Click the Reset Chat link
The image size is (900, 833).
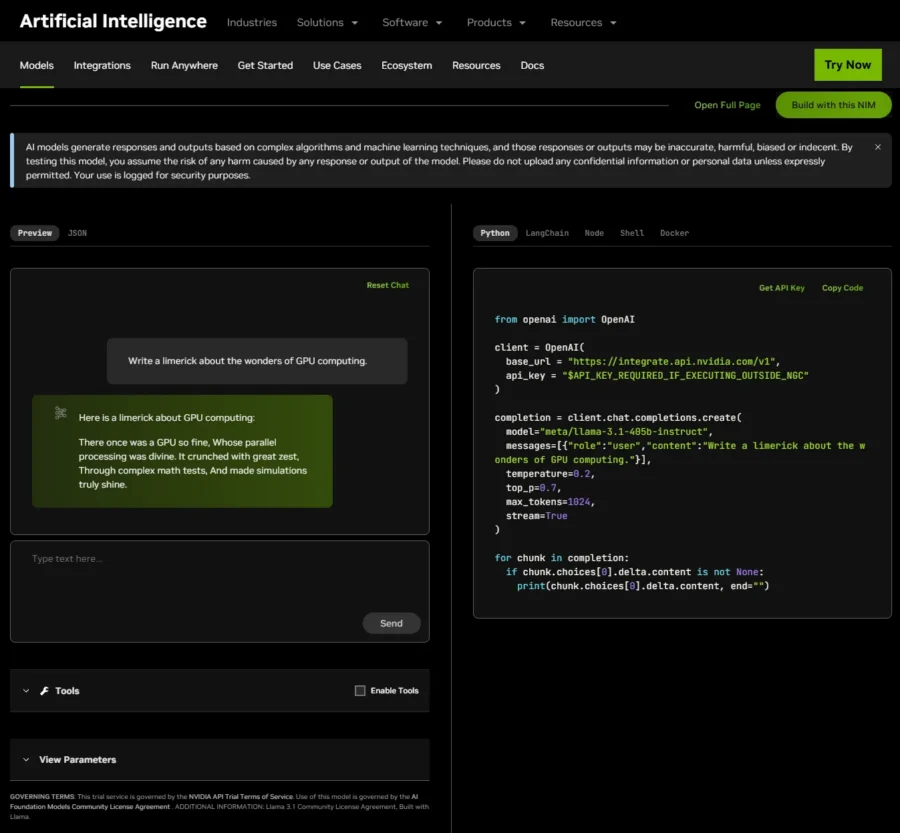click(388, 285)
